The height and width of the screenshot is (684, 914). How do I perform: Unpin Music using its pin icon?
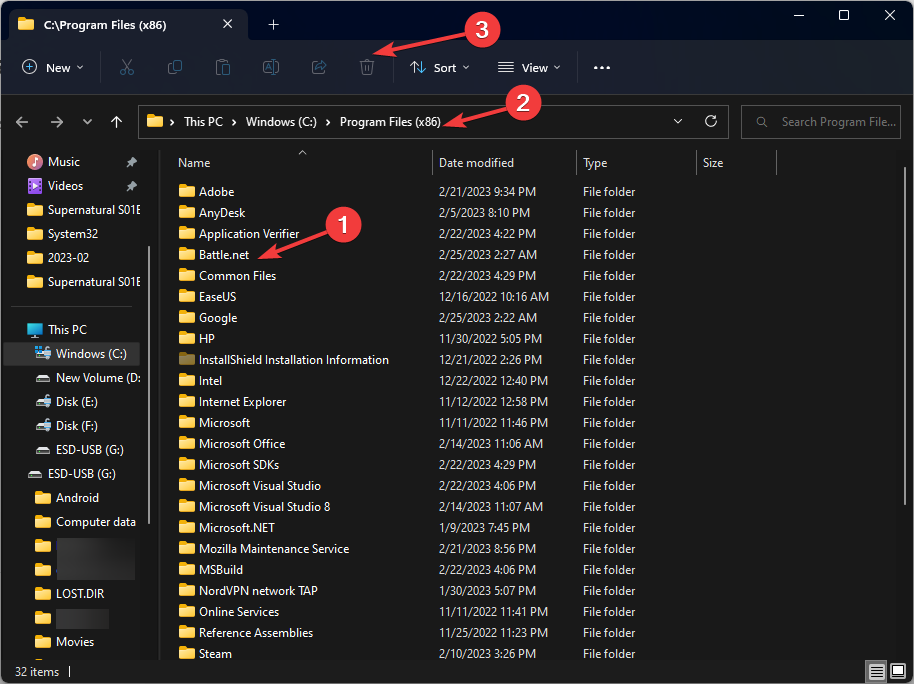tap(132, 162)
